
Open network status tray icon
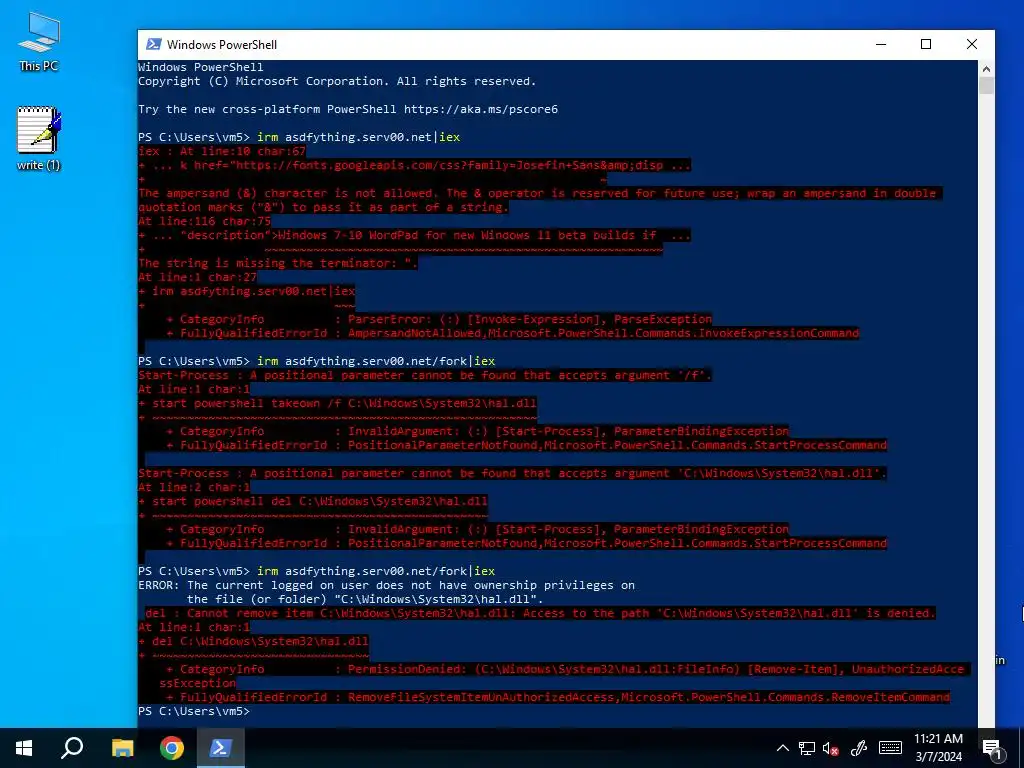(x=807, y=748)
